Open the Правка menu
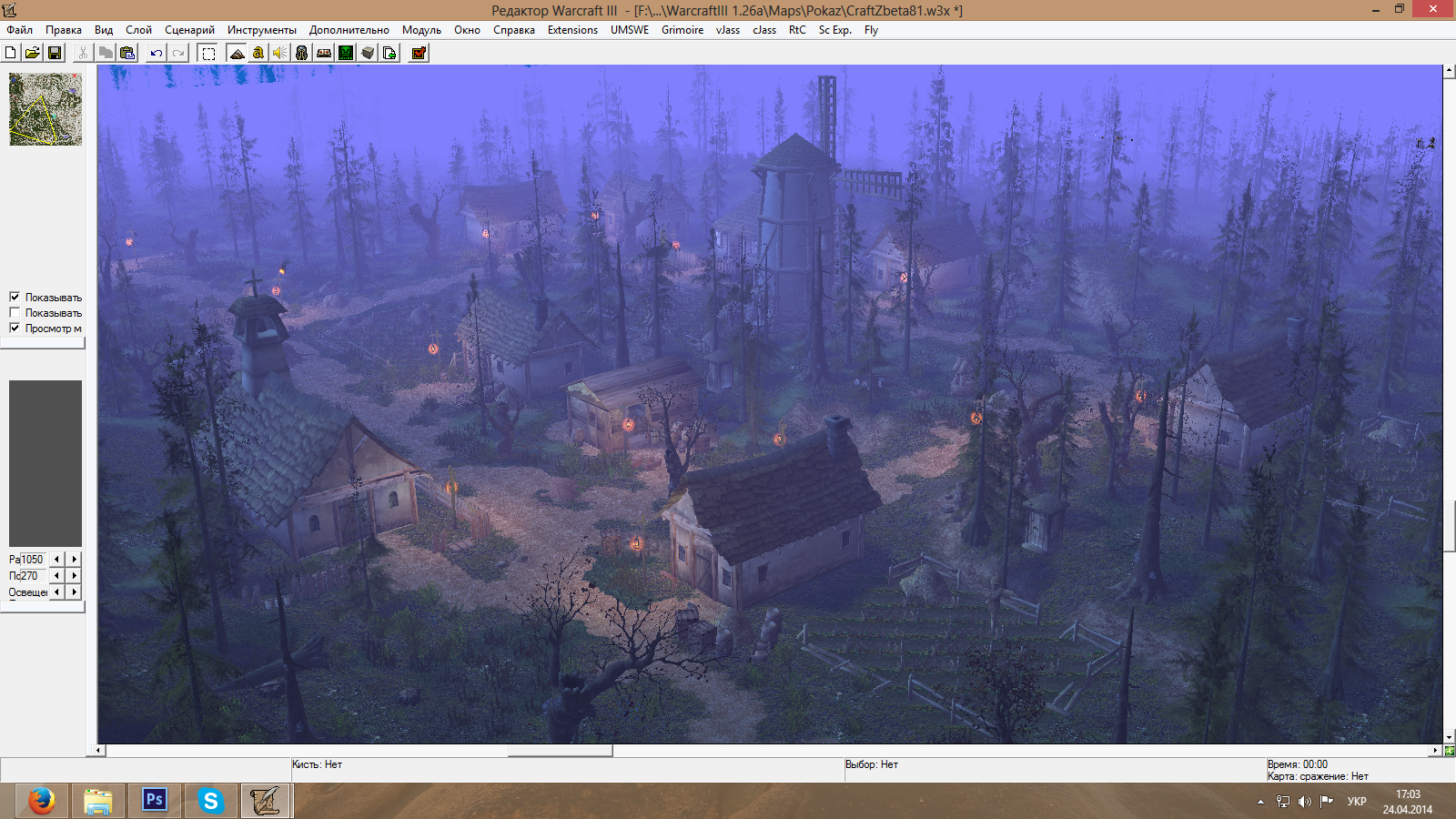The image size is (1456, 819). 64,30
